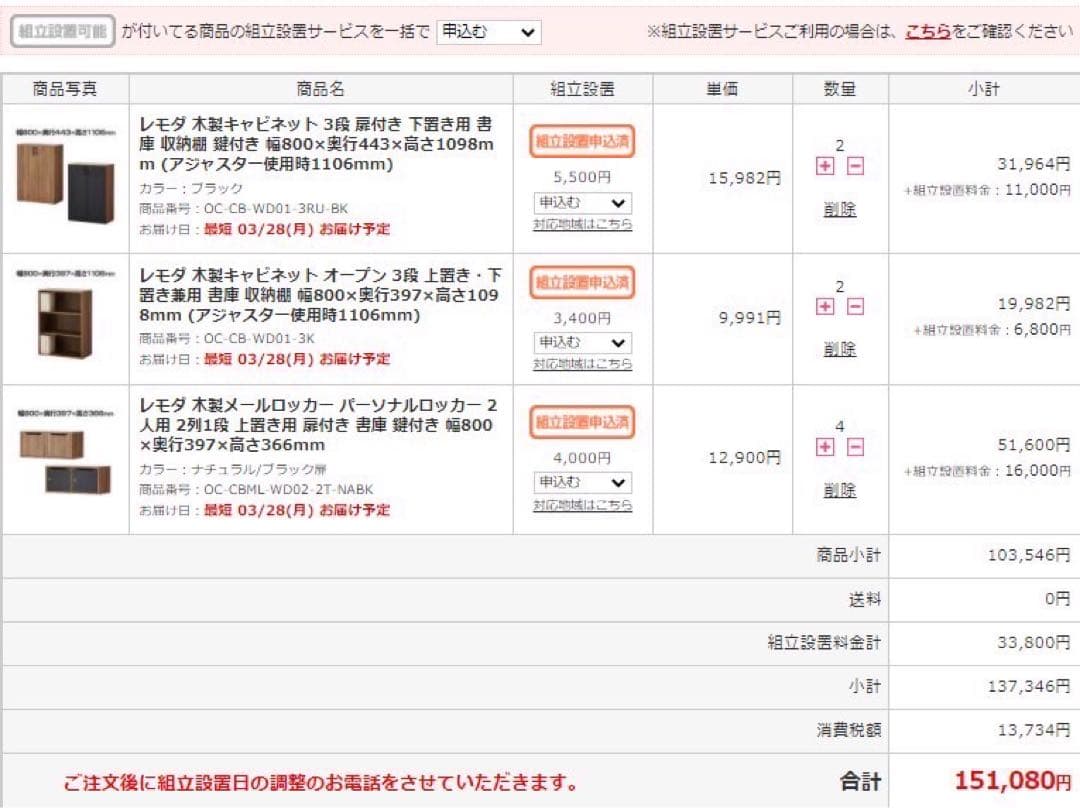1080x808 pixels.
Task: Click the こちら link in the top notice
Action: pos(930,30)
